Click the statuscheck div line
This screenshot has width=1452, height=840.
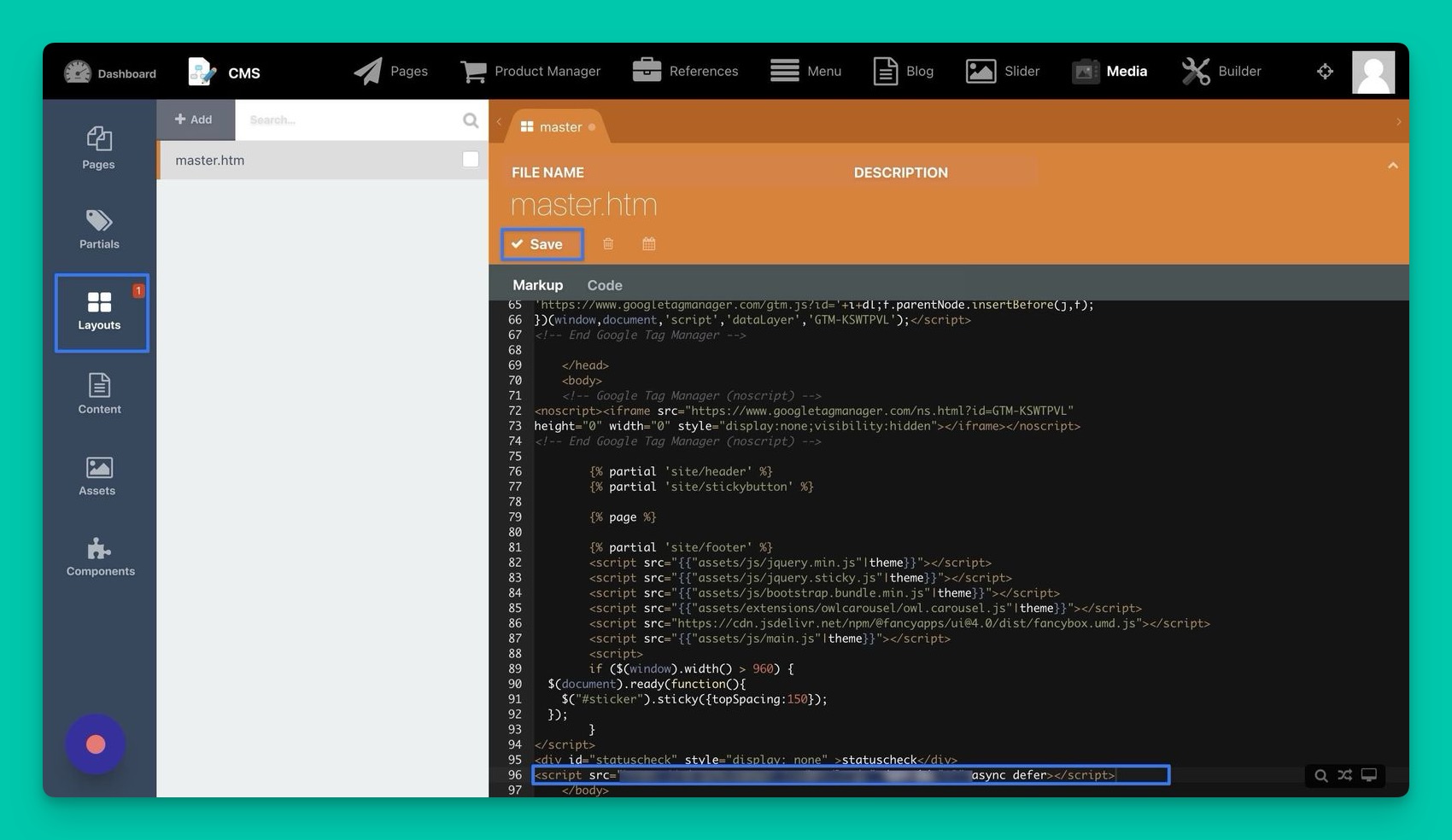coord(746,760)
